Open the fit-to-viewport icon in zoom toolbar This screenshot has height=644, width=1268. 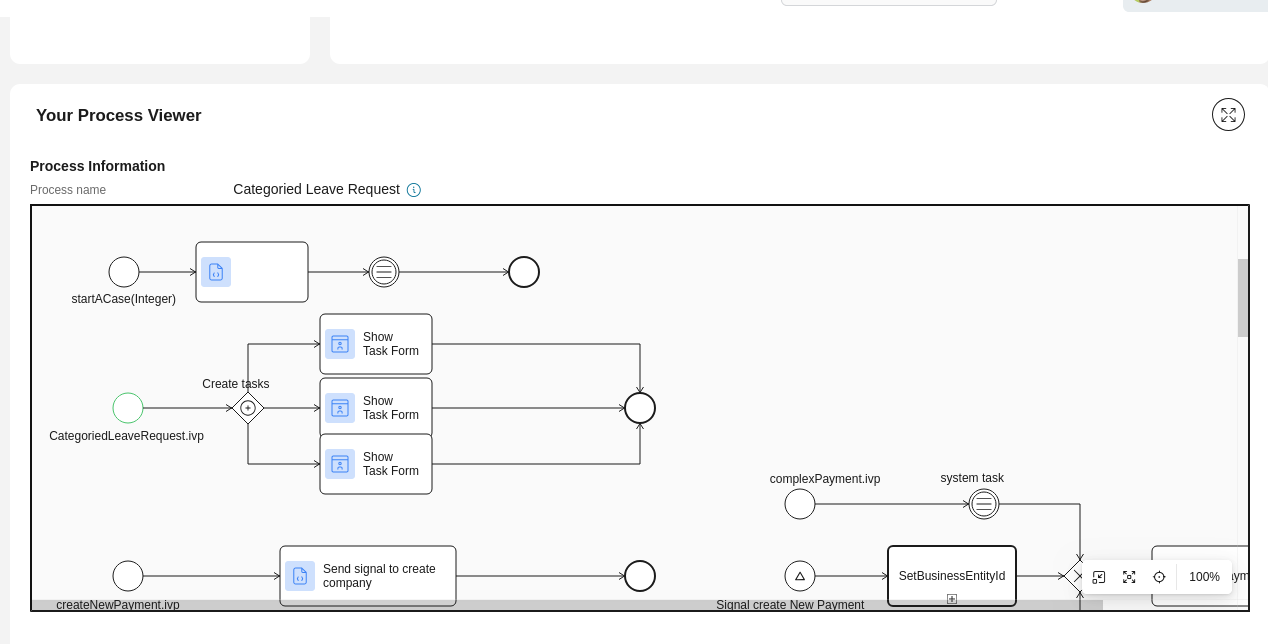point(1099,577)
